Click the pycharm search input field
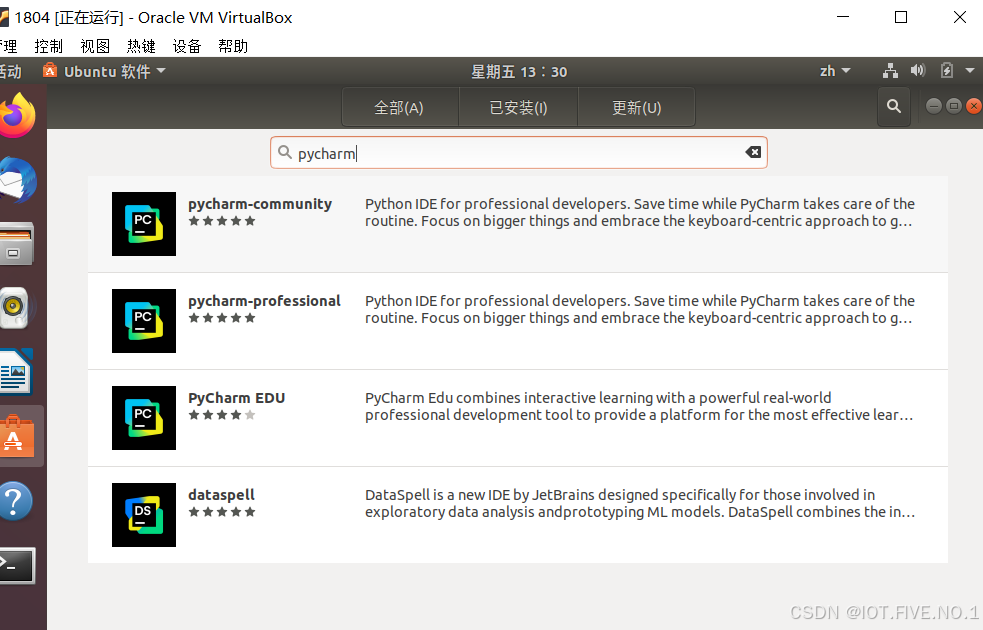Screen dimensions: 983x630 click(518, 152)
